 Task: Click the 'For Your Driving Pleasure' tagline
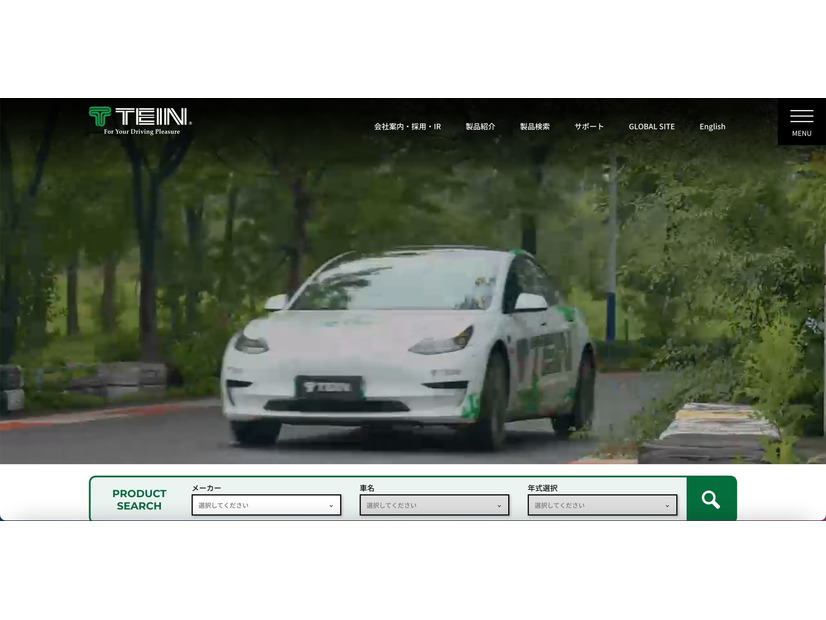point(142,132)
